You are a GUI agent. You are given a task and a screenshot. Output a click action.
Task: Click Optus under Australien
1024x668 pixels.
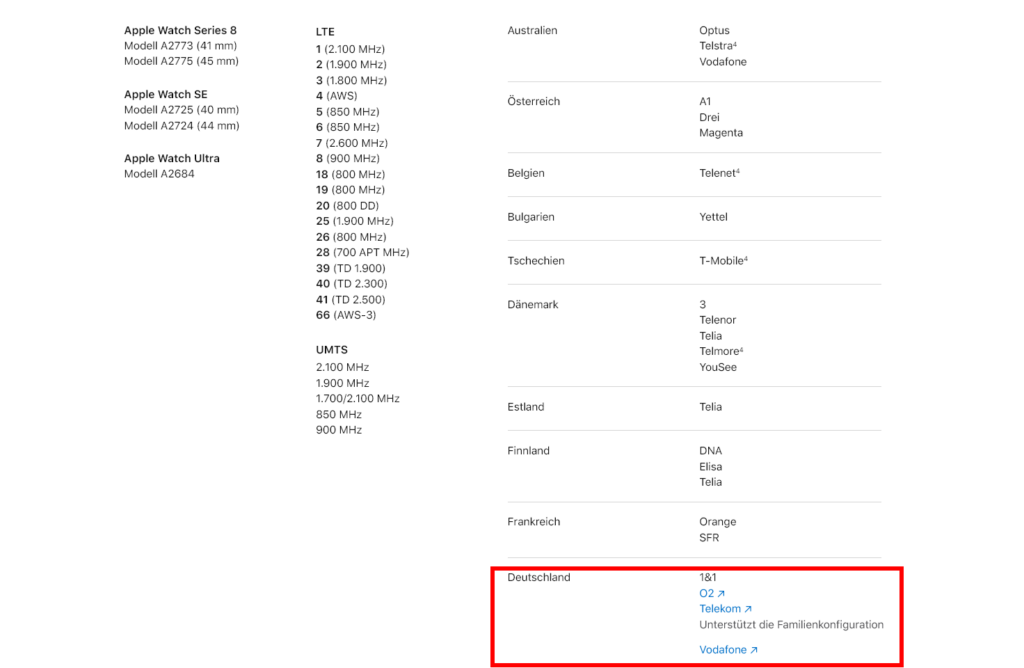714,30
